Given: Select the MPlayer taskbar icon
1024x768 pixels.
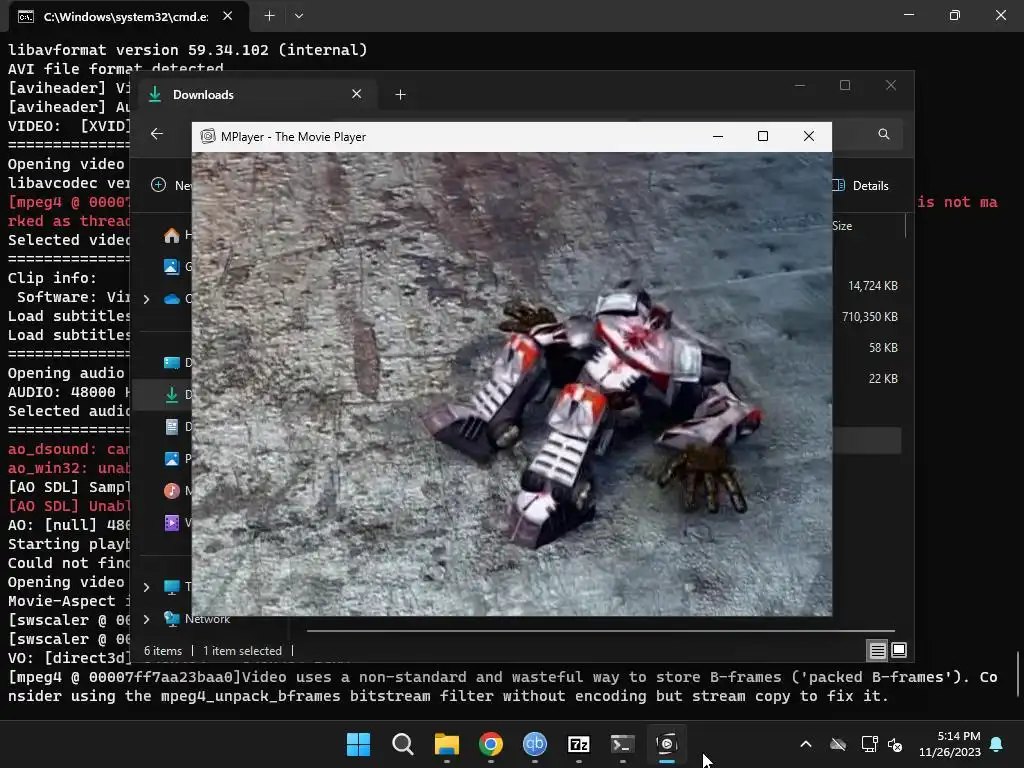Looking at the screenshot, I should [667, 744].
